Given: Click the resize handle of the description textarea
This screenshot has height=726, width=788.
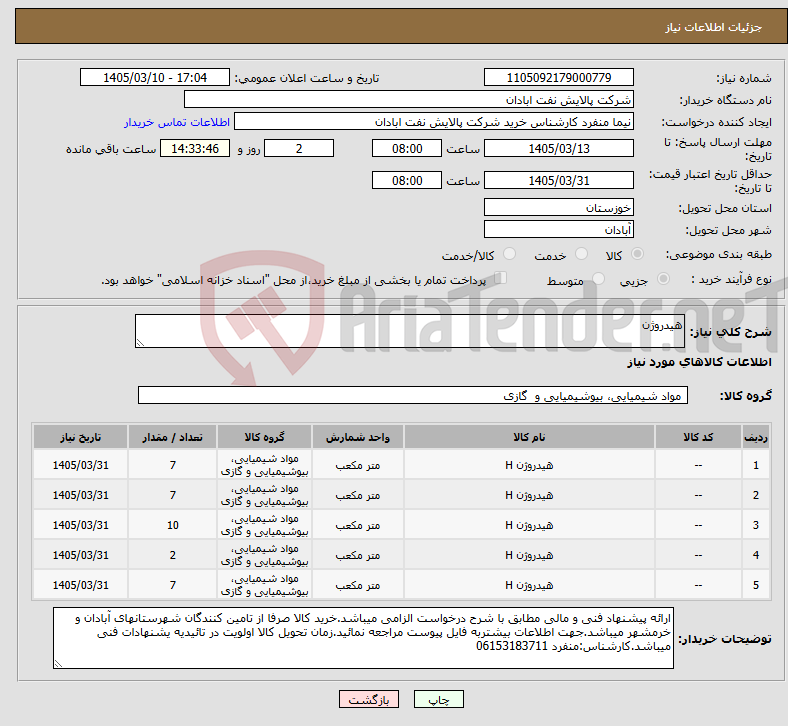Looking at the screenshot, I should click(x=140, y=343).
